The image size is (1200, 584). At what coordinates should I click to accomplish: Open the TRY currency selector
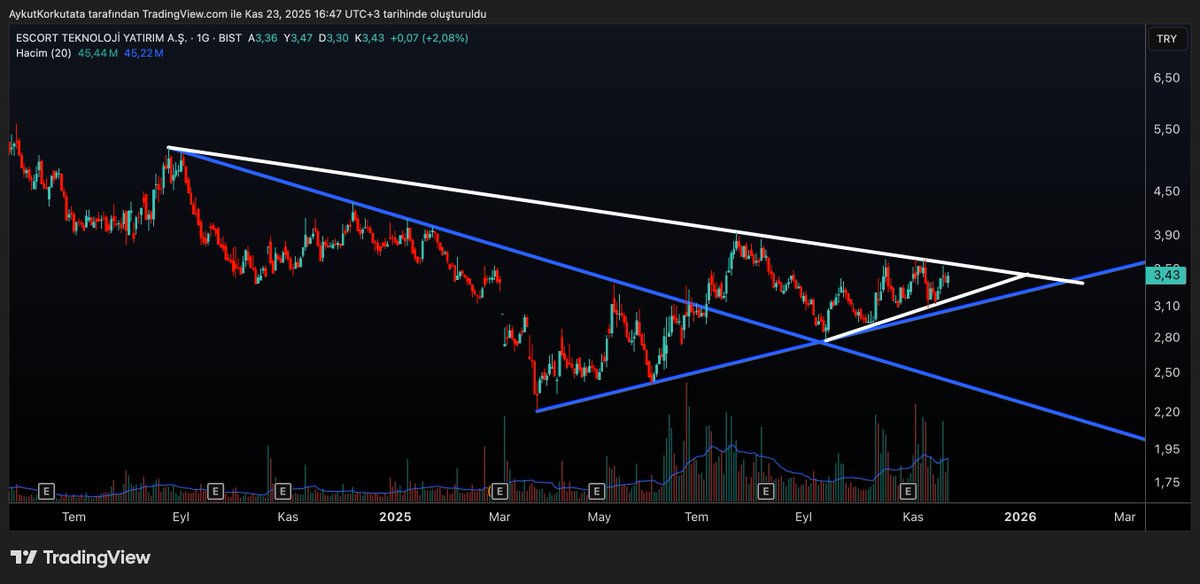coord(1166,39)
